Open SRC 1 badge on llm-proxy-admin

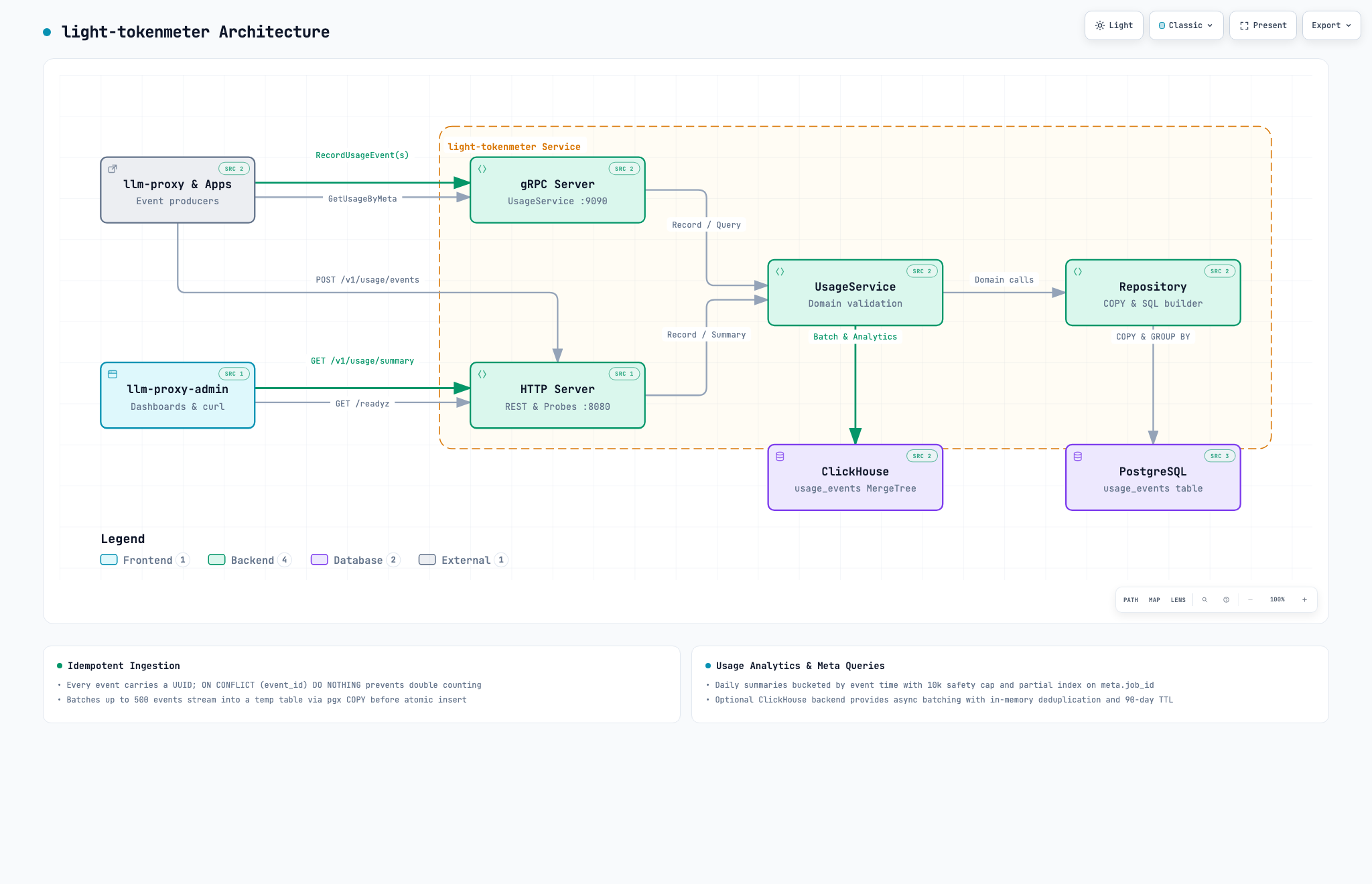coord(234,374)
